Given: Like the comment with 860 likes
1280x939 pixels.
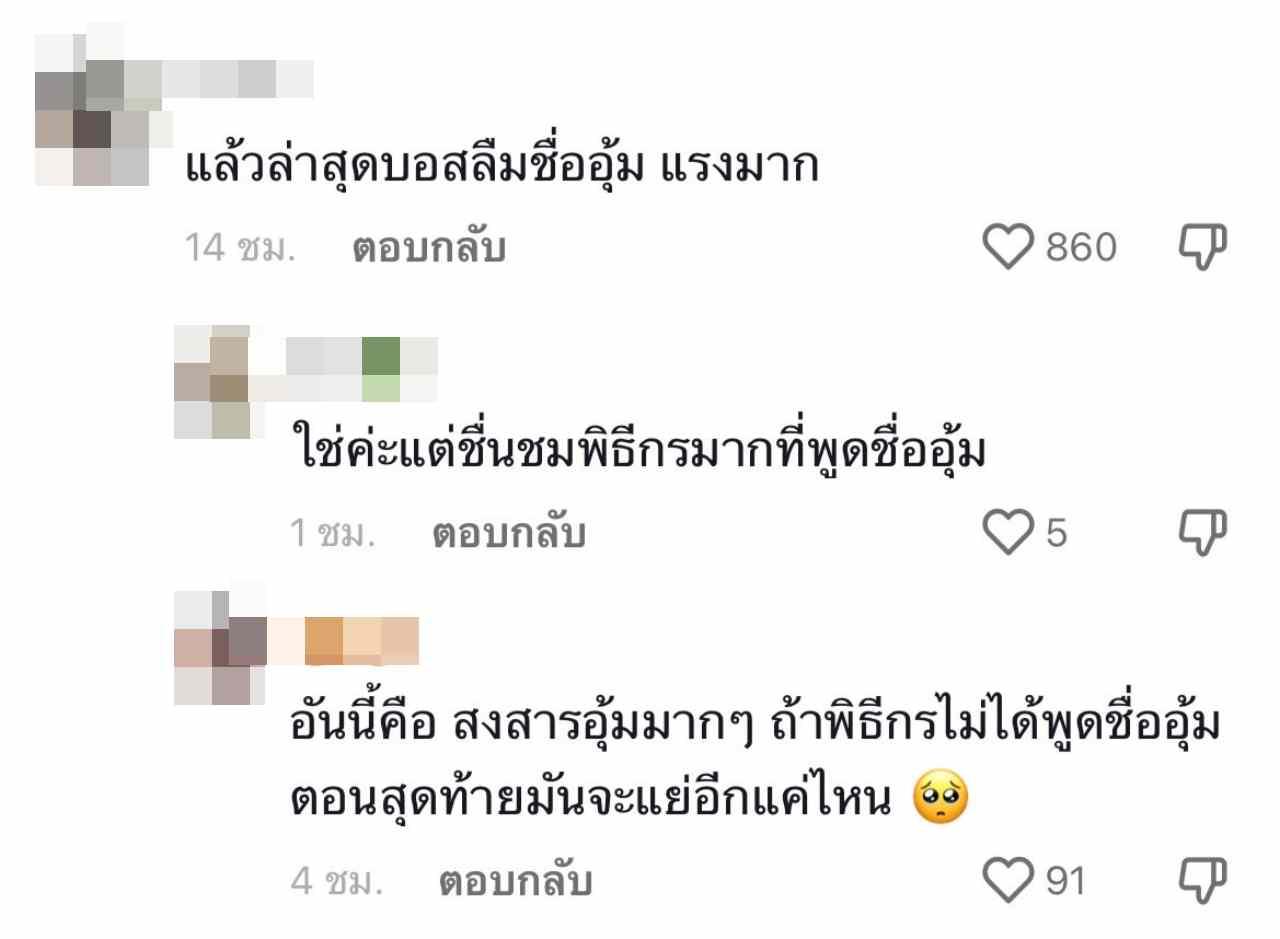Looking at the screenshot, I should point(1007,247).
